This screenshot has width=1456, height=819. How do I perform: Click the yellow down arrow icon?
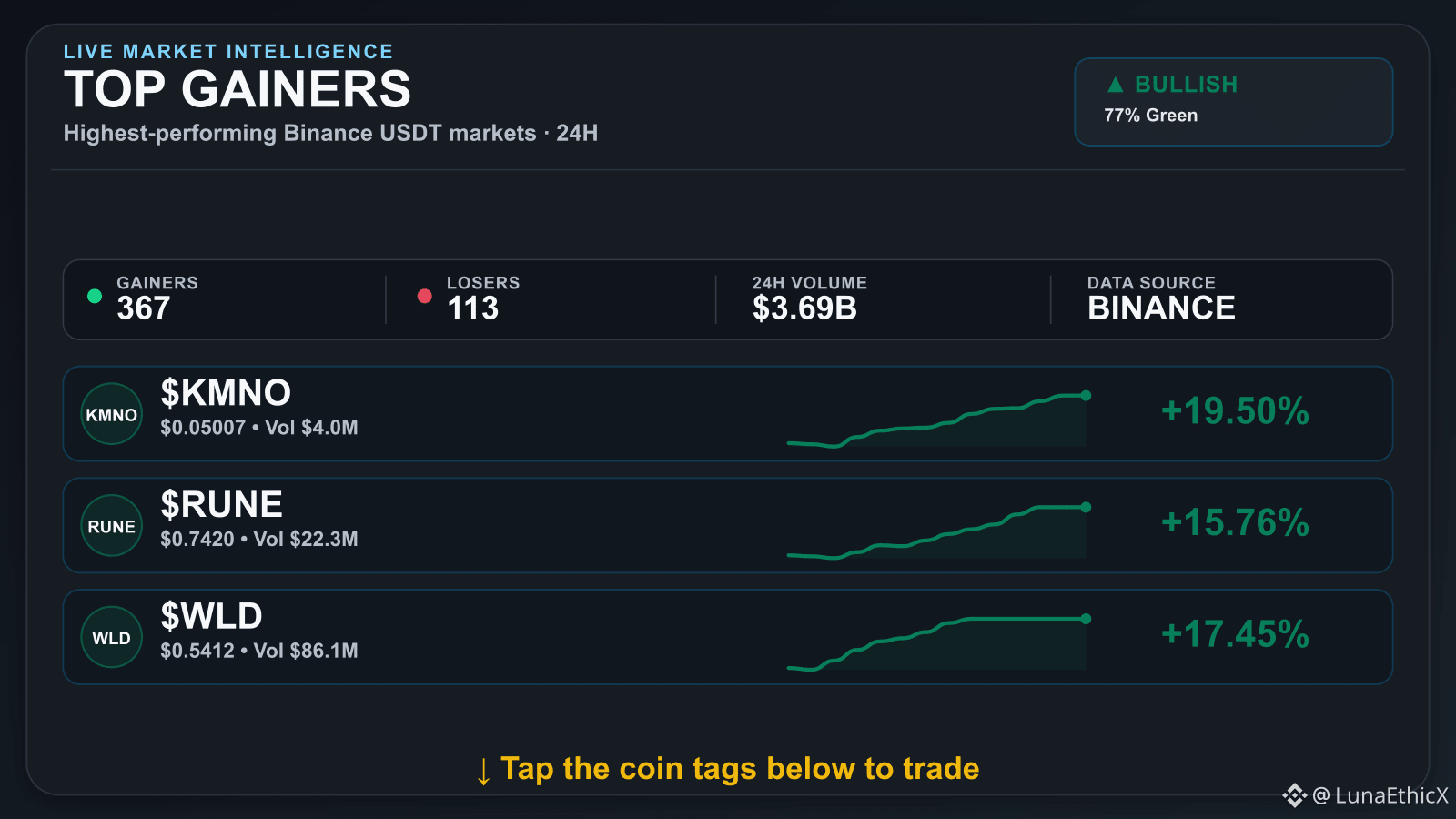(484, 771)
